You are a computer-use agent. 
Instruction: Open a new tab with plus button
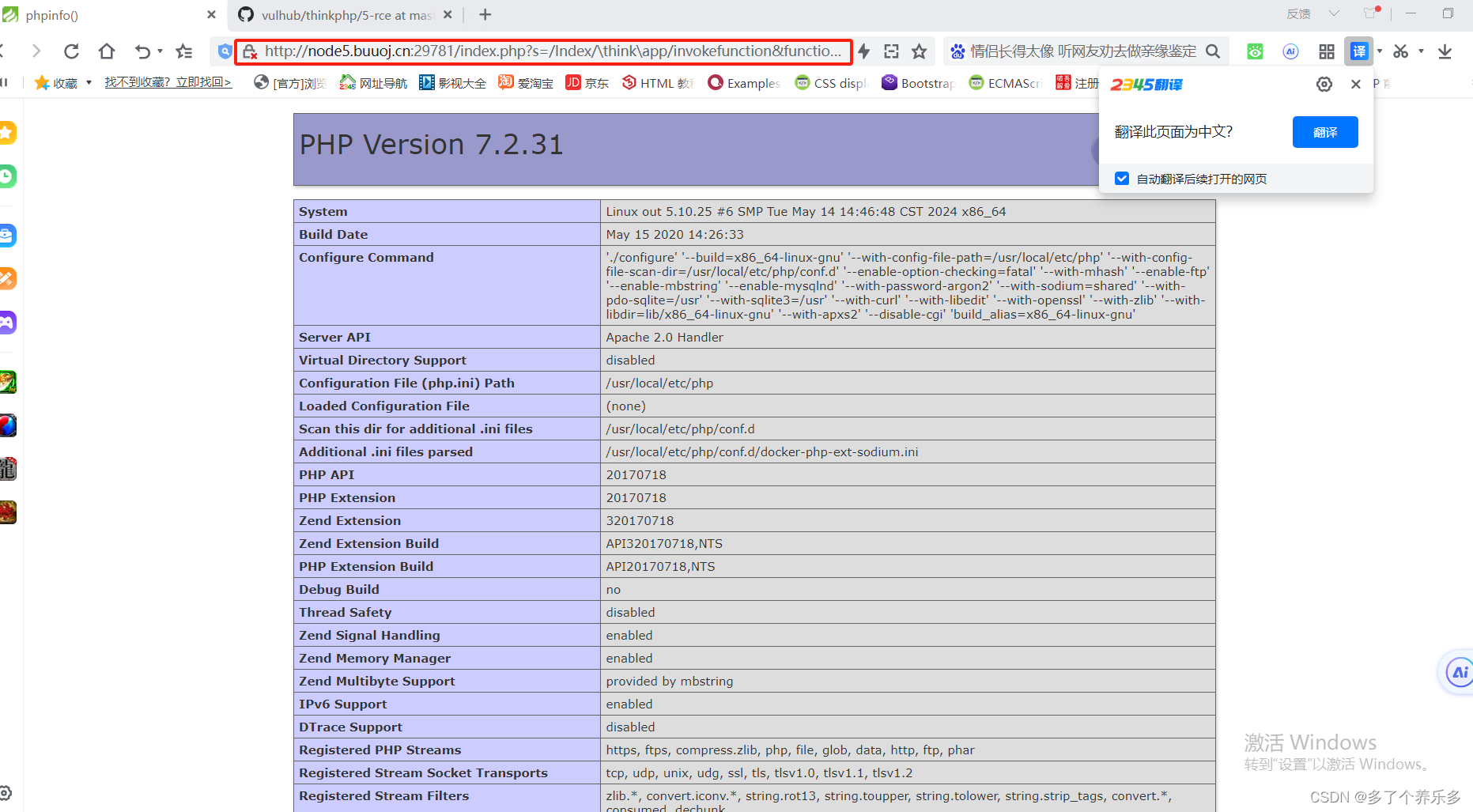point(485,15)
